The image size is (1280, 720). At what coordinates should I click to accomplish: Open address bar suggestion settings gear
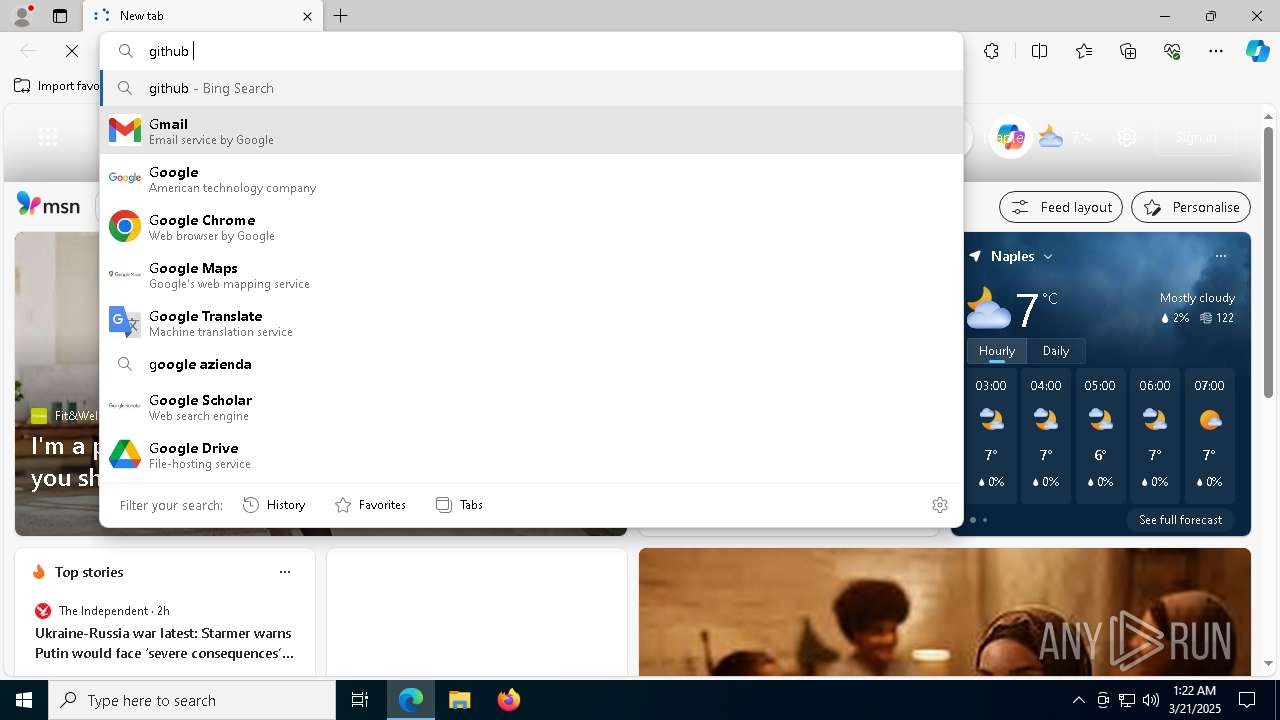[939, 505]
